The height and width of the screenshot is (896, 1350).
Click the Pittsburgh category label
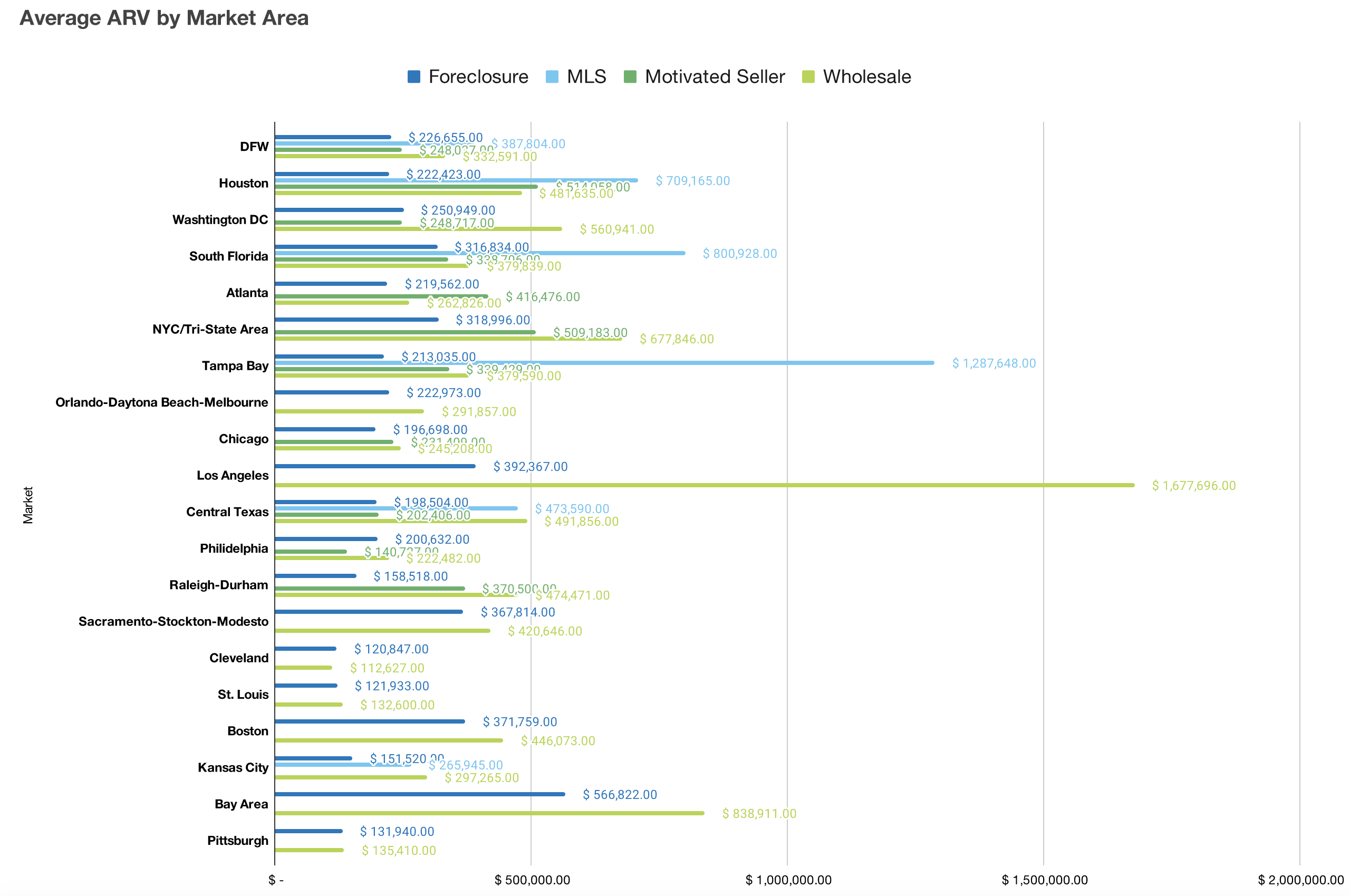238,841
